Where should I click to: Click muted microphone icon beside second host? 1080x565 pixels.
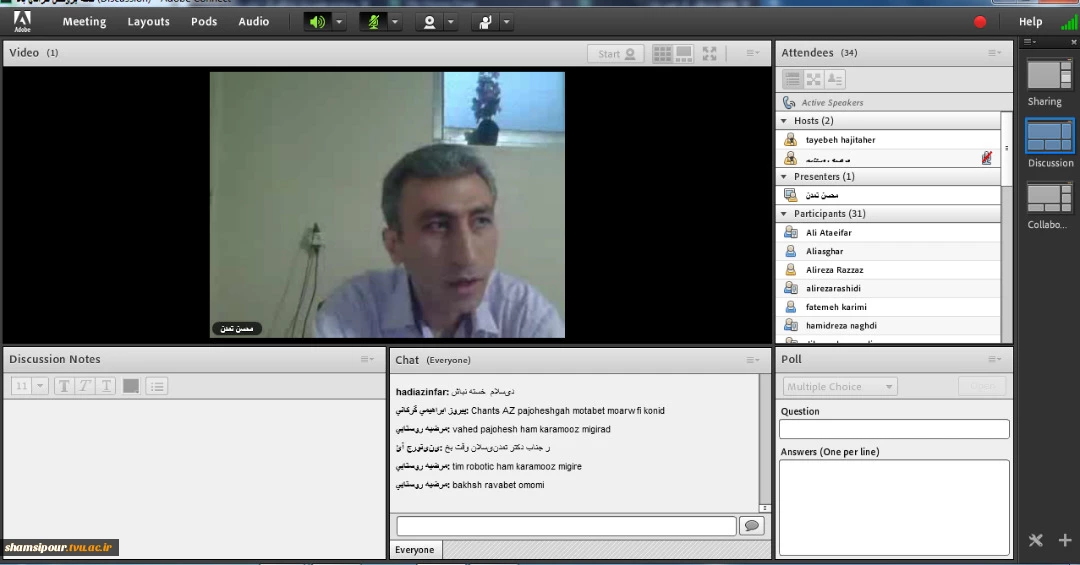tap(986, 158)
